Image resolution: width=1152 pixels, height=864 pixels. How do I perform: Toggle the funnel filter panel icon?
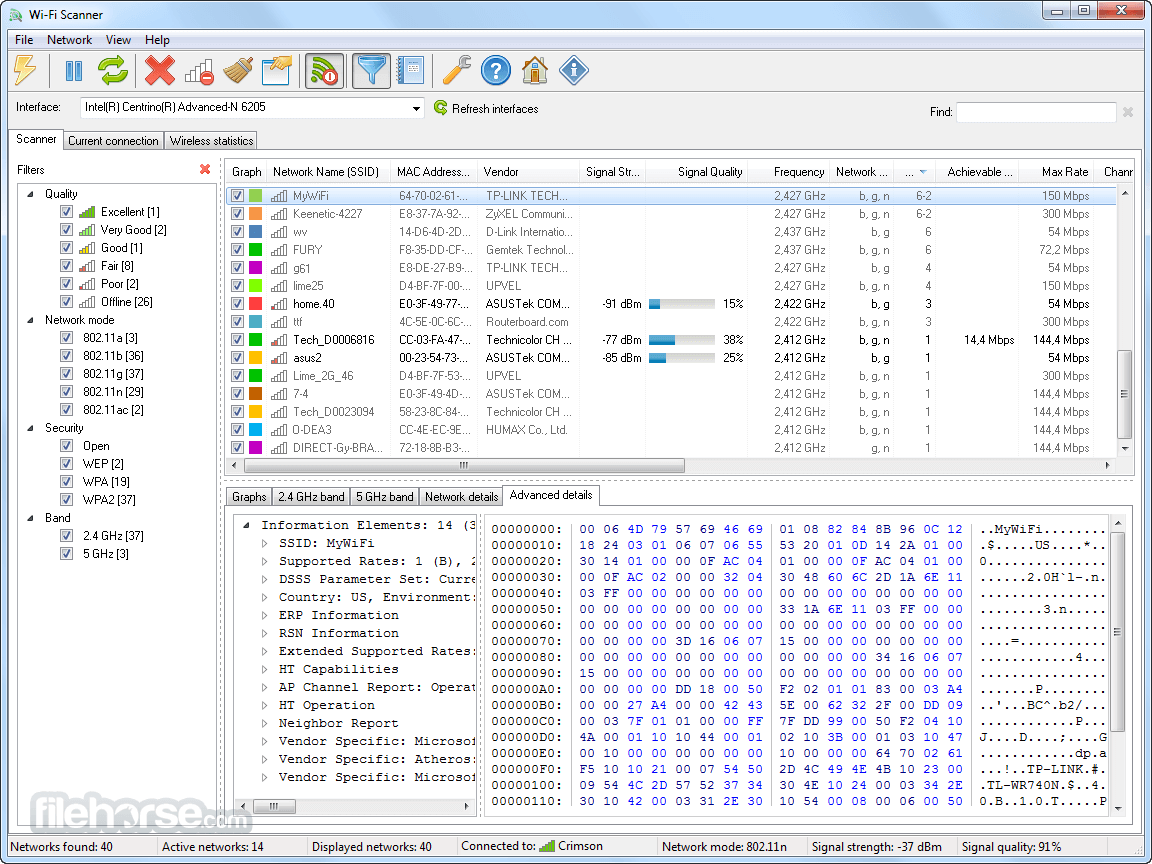tap(370, 71)
